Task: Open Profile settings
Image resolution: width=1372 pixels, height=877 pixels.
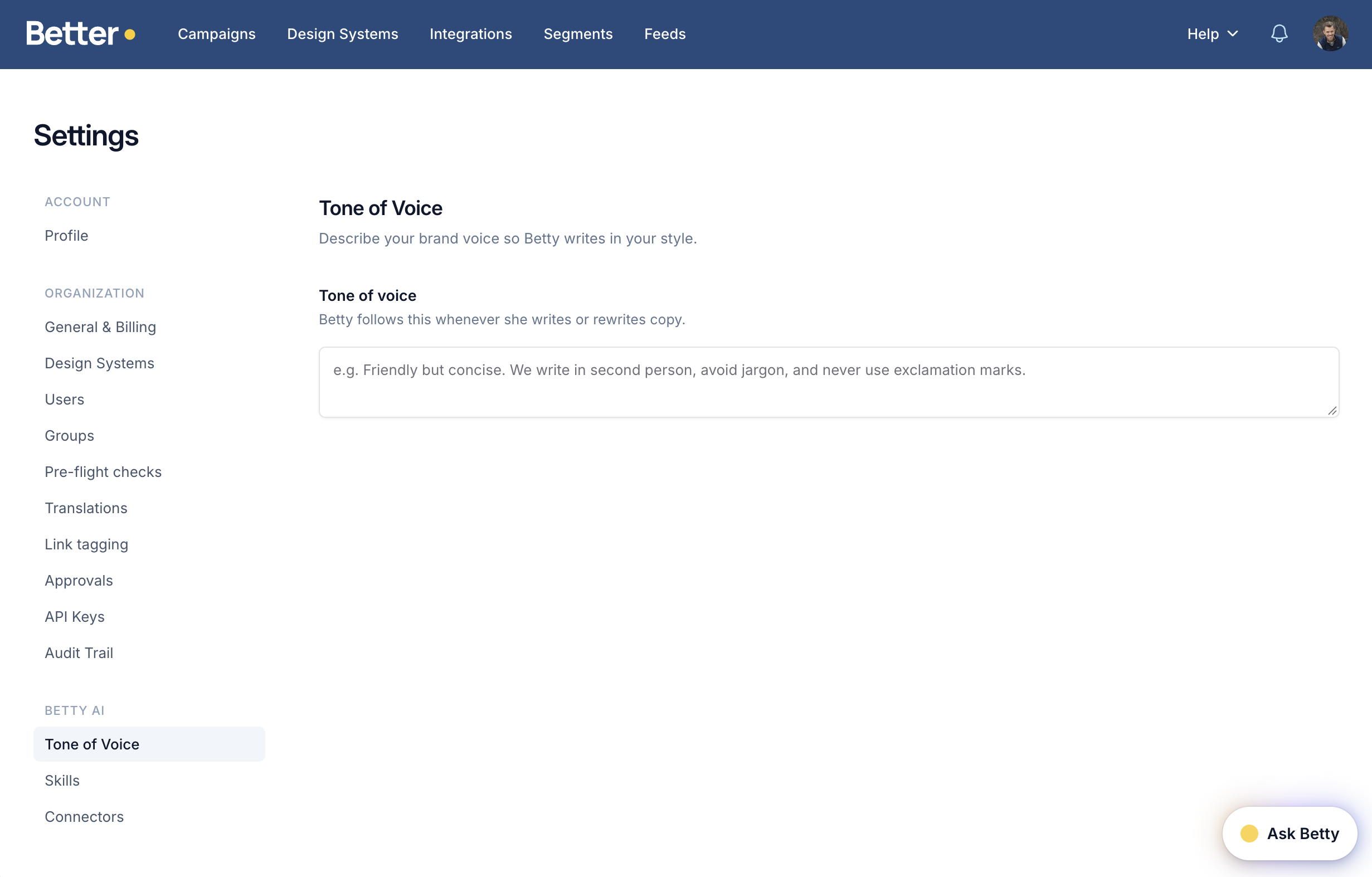Action: pos(149,235)
